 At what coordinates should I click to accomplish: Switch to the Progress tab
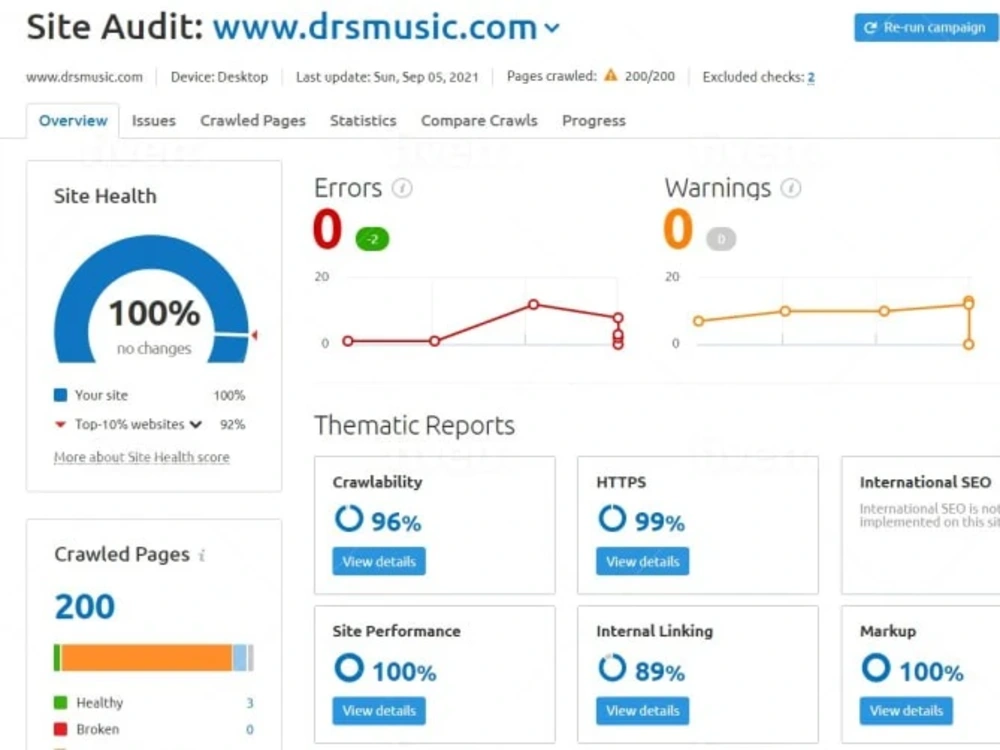coord(594,121)
